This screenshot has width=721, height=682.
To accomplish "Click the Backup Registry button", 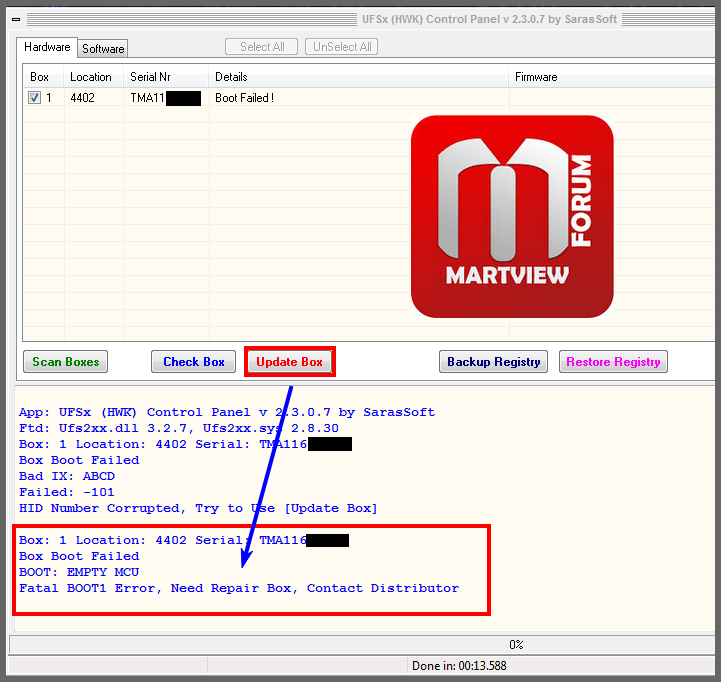I will click(x=493, y=361).
